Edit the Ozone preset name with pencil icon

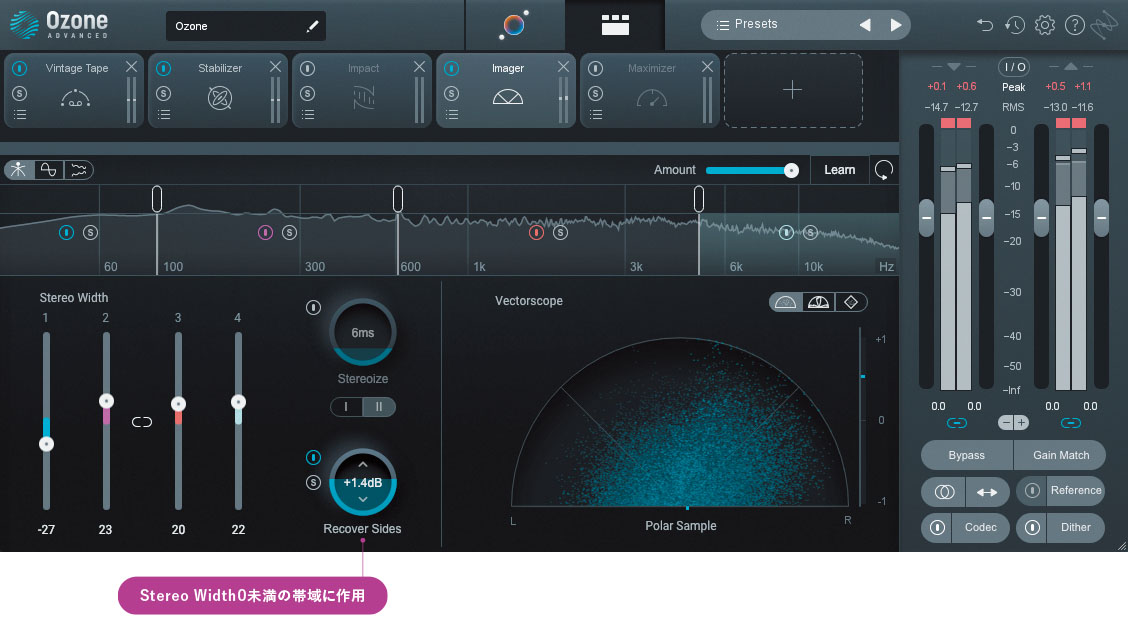coord(312,26)
